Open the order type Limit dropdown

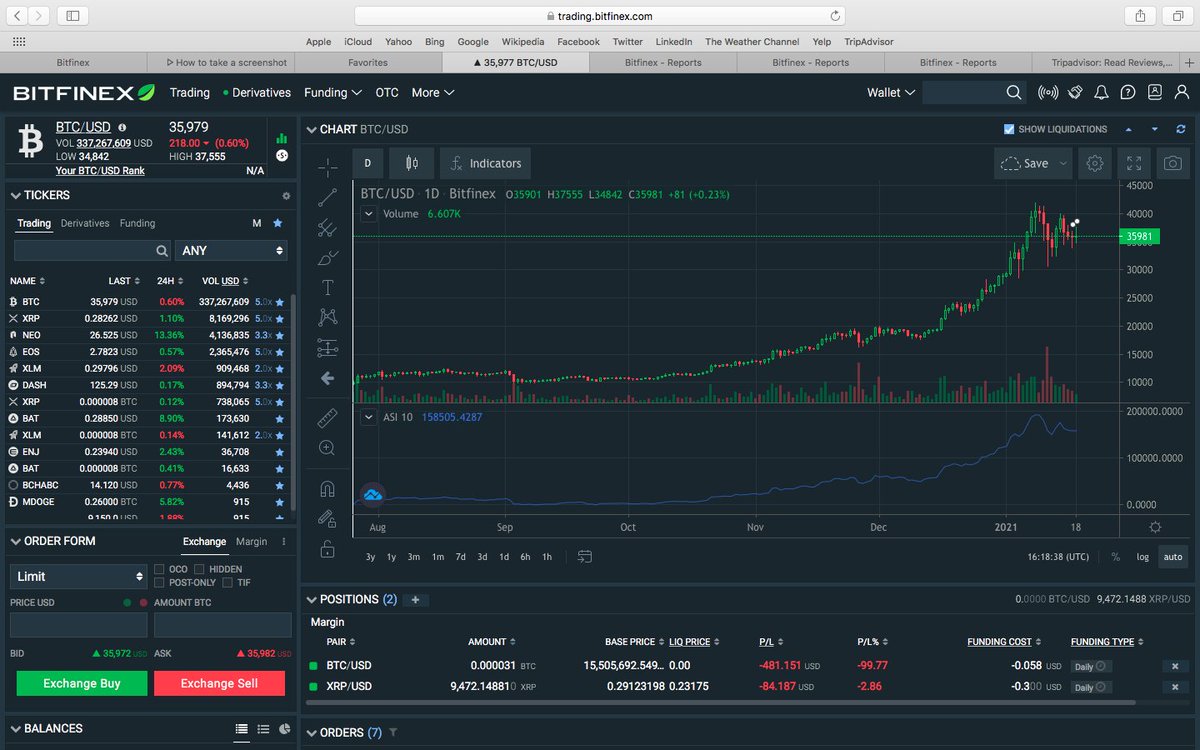tap(79, 576)
